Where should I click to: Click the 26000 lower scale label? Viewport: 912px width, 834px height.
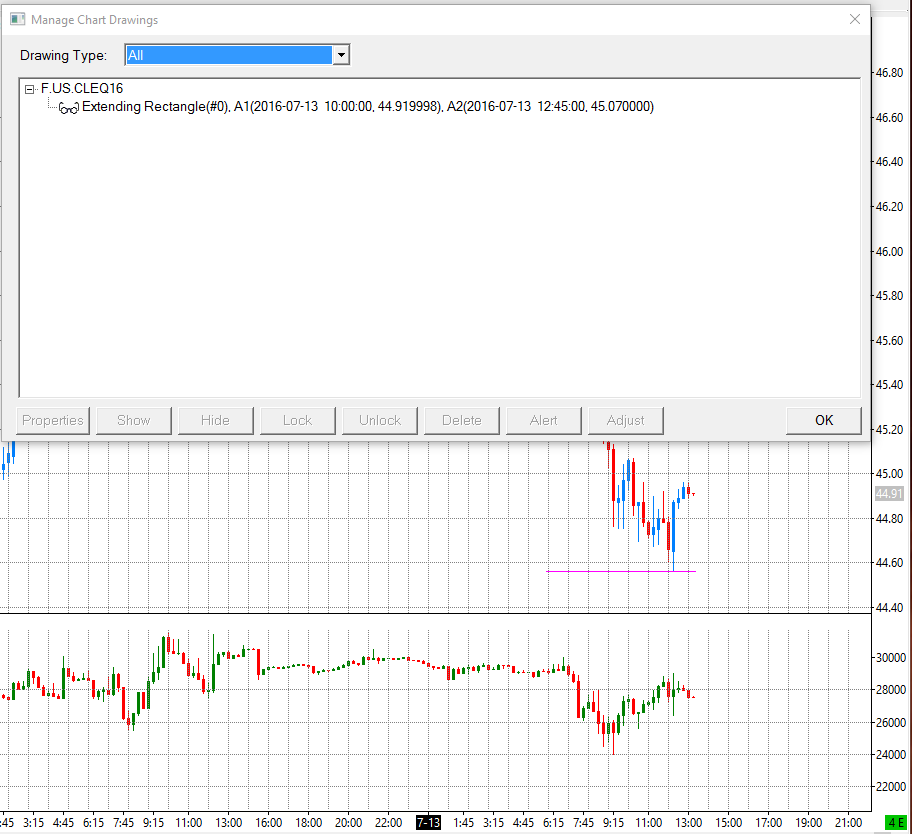point(891,722)
